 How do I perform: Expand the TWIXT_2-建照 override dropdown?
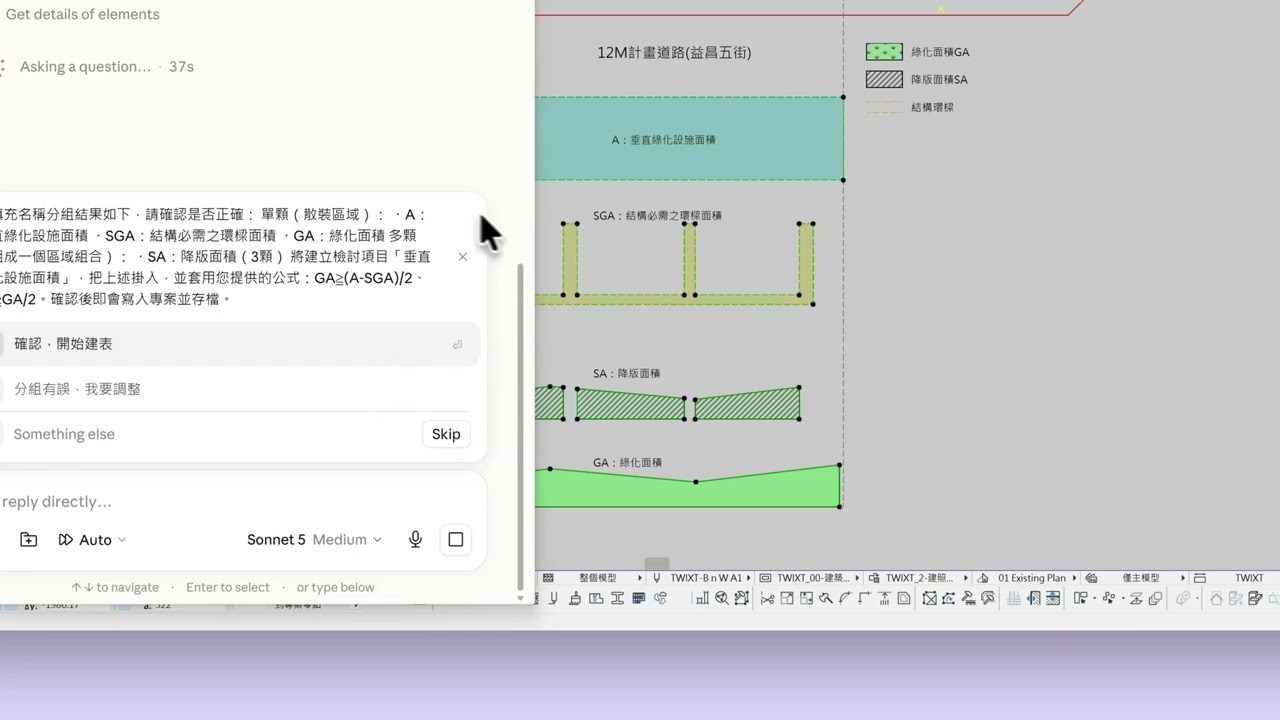(x=966, y=578)
